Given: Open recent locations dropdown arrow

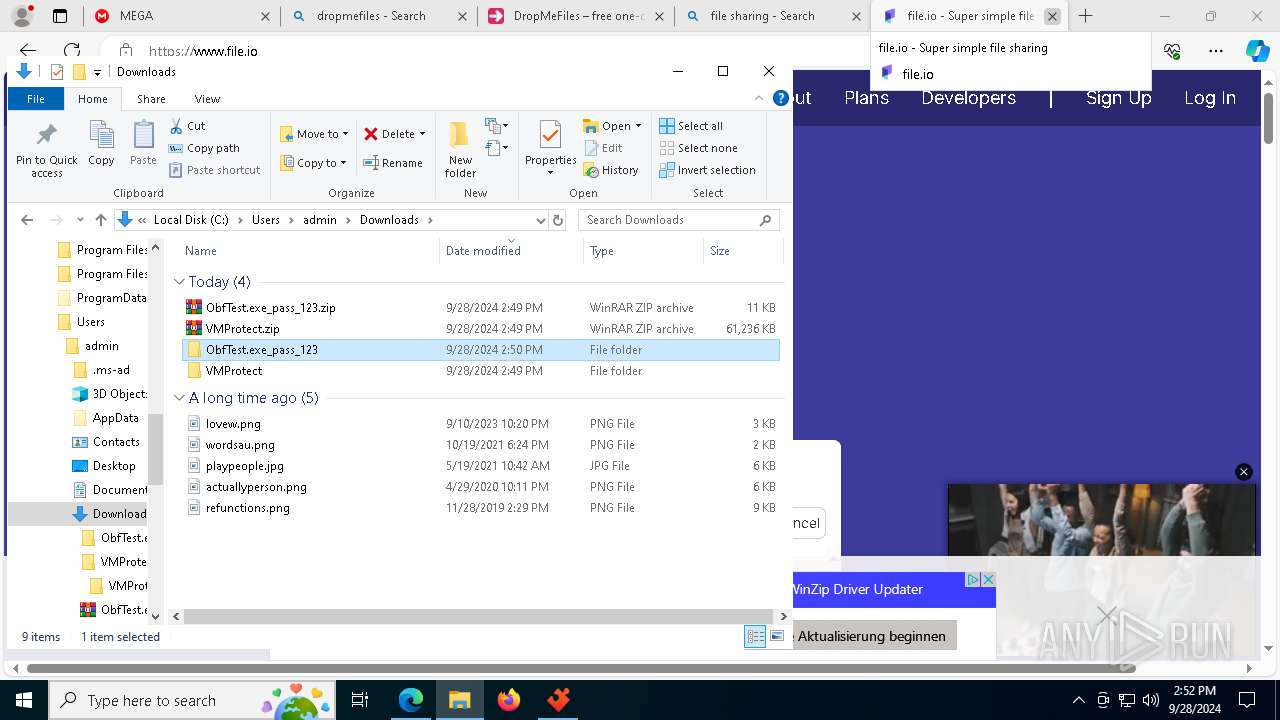Looking at the screenshot, I should tap(80, 220).
